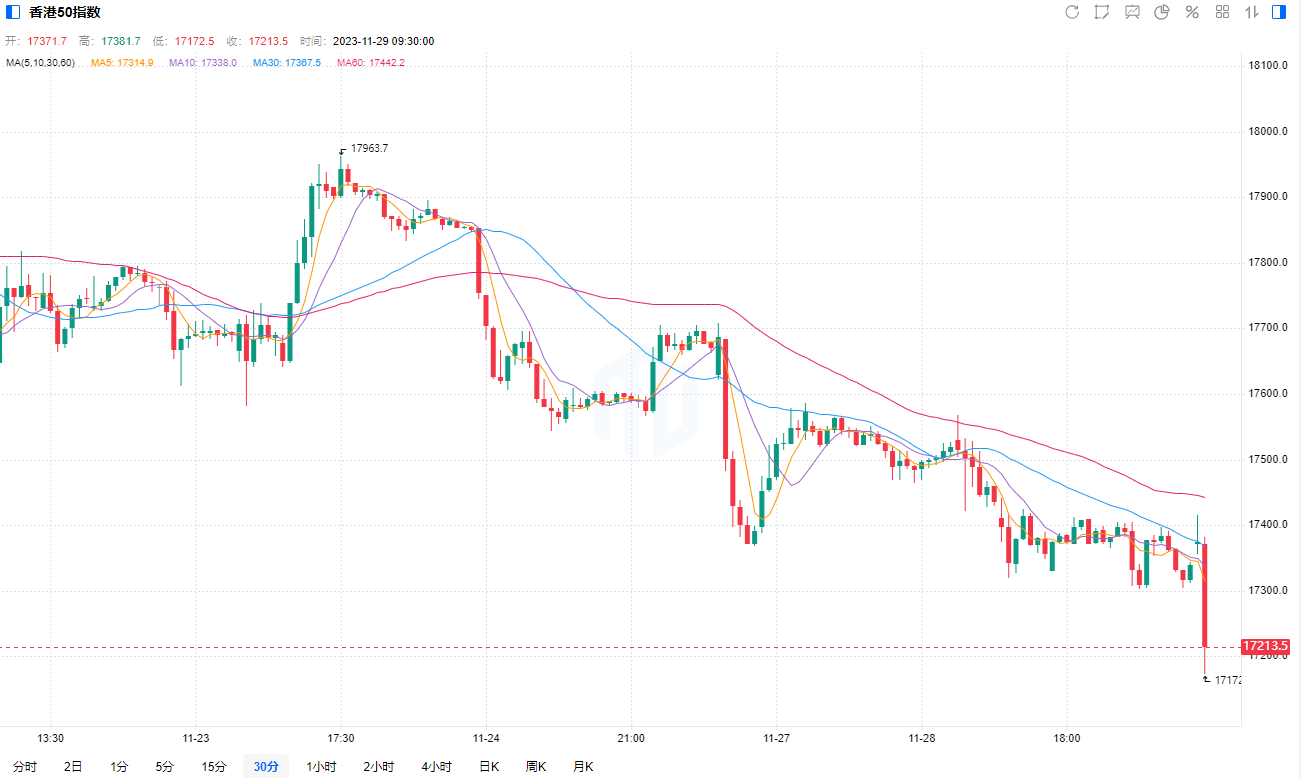The image size is (1301, 779).
Task: Select the active 30分 period tab
Action: [x=266, y=767]
